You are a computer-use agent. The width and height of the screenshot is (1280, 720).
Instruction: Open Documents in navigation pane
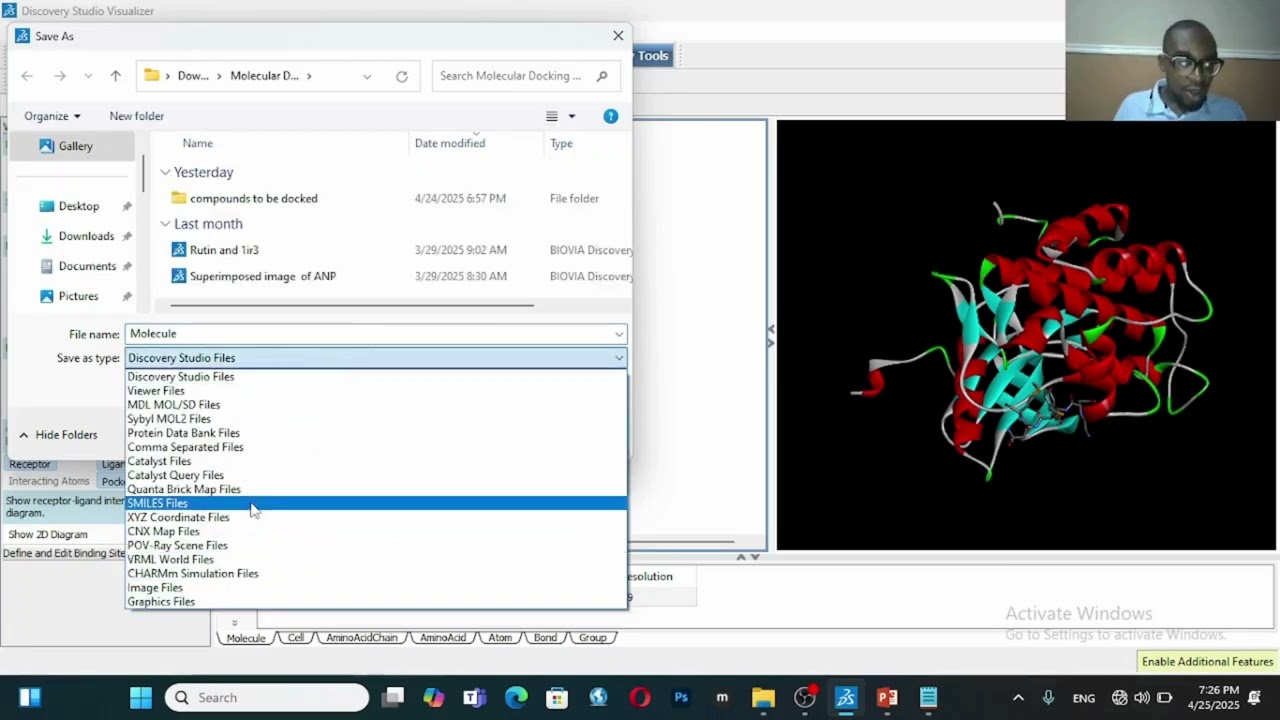coord(87,266)
